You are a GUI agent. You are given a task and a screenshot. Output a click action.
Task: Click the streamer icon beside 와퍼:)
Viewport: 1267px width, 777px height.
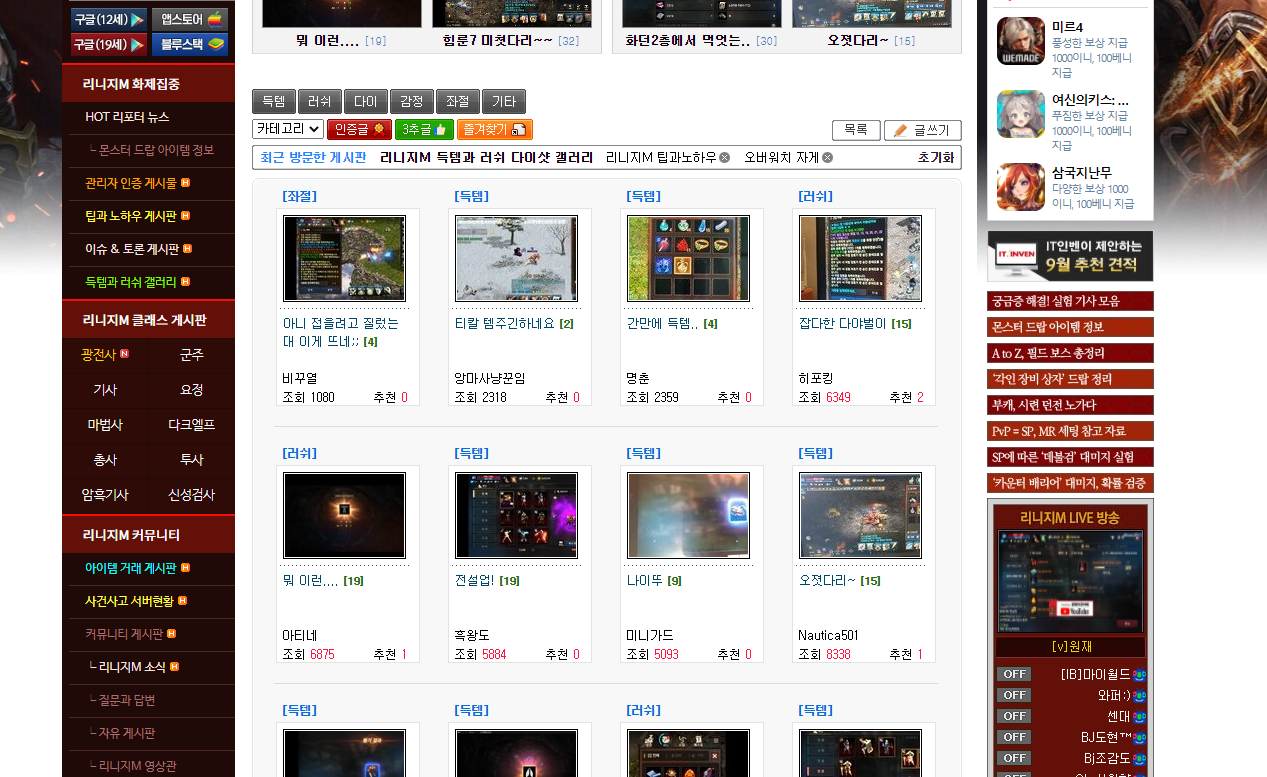pyautogui.click(x=1140, y=696)
